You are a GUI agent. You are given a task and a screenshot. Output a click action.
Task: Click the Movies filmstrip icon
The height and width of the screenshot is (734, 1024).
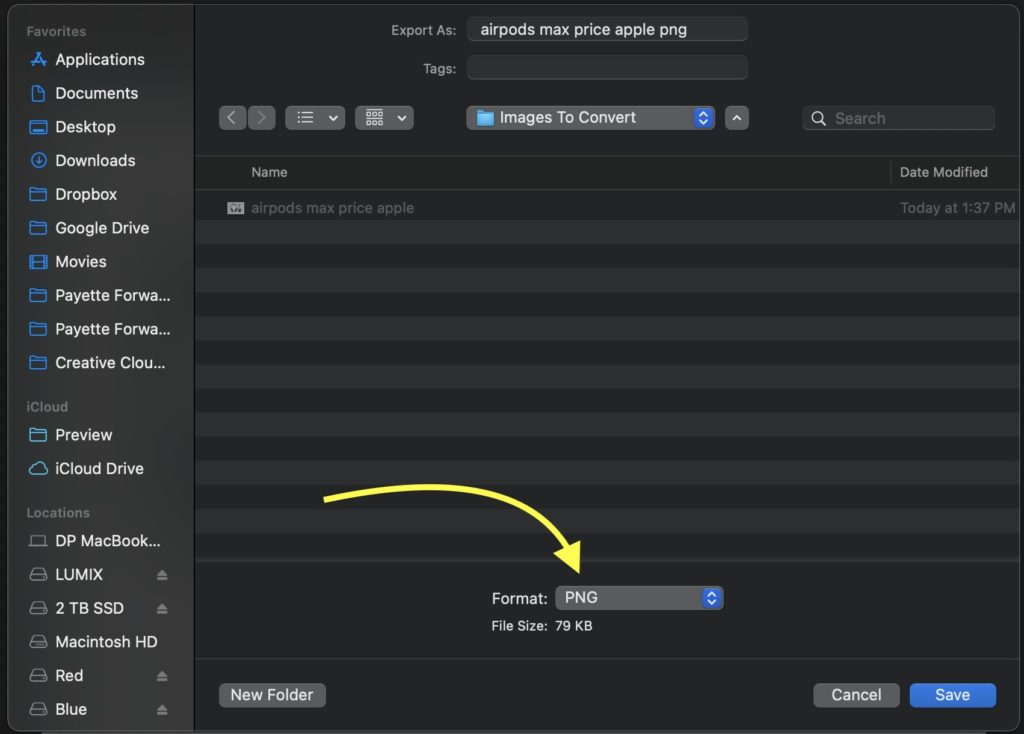39,262
